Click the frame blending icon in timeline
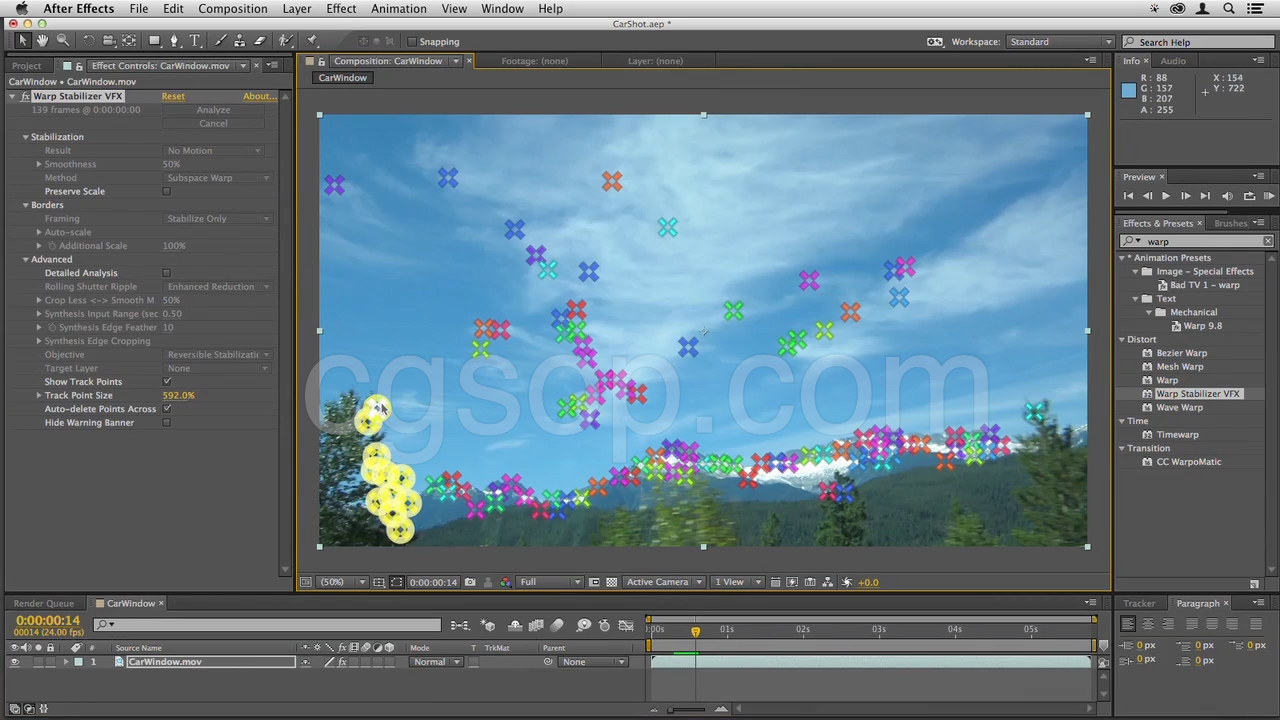Viewport: 1280px width, 720px height. [x=536, y=625]
